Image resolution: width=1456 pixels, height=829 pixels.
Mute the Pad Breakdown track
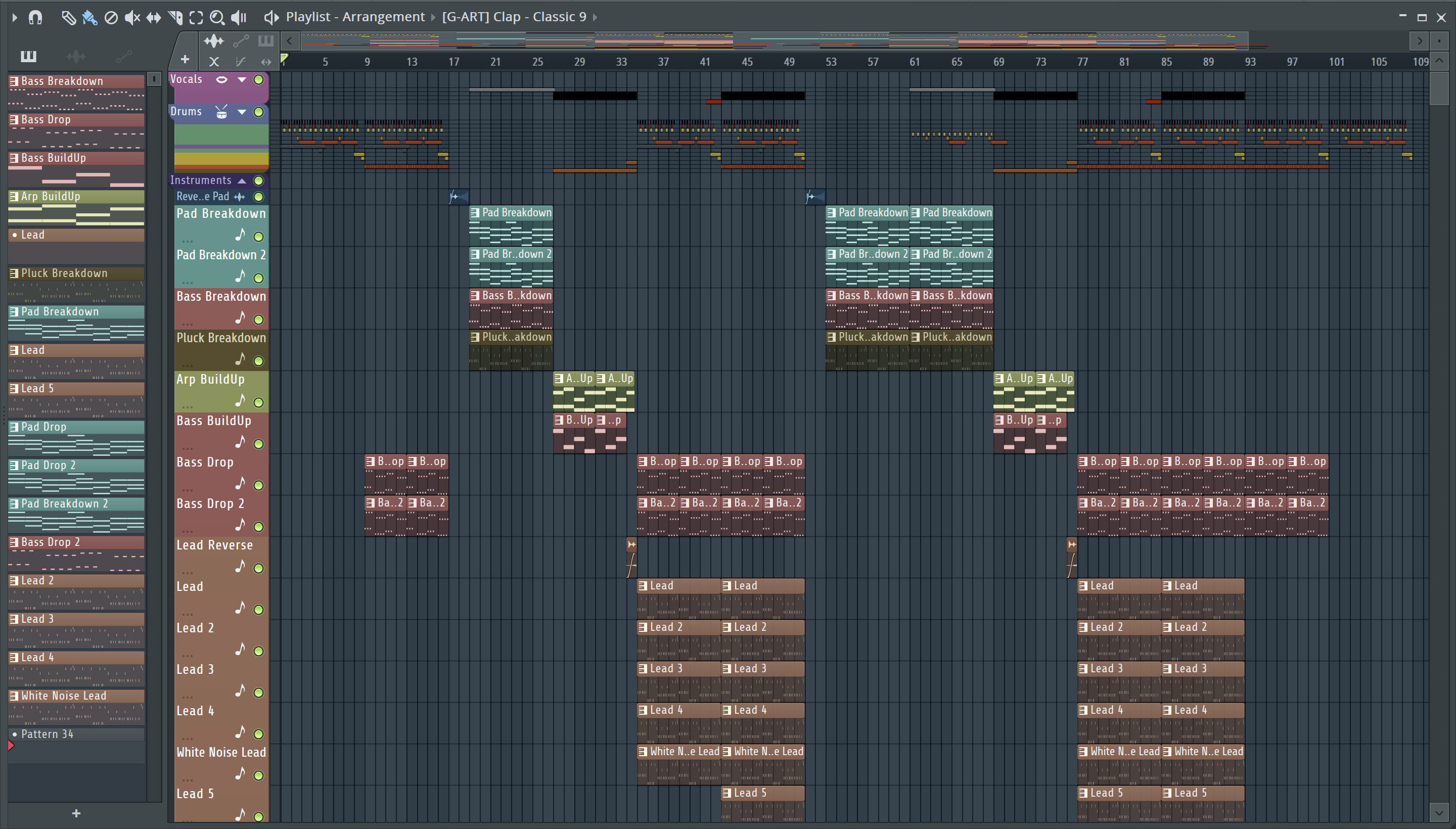click(x=258, y=236)
